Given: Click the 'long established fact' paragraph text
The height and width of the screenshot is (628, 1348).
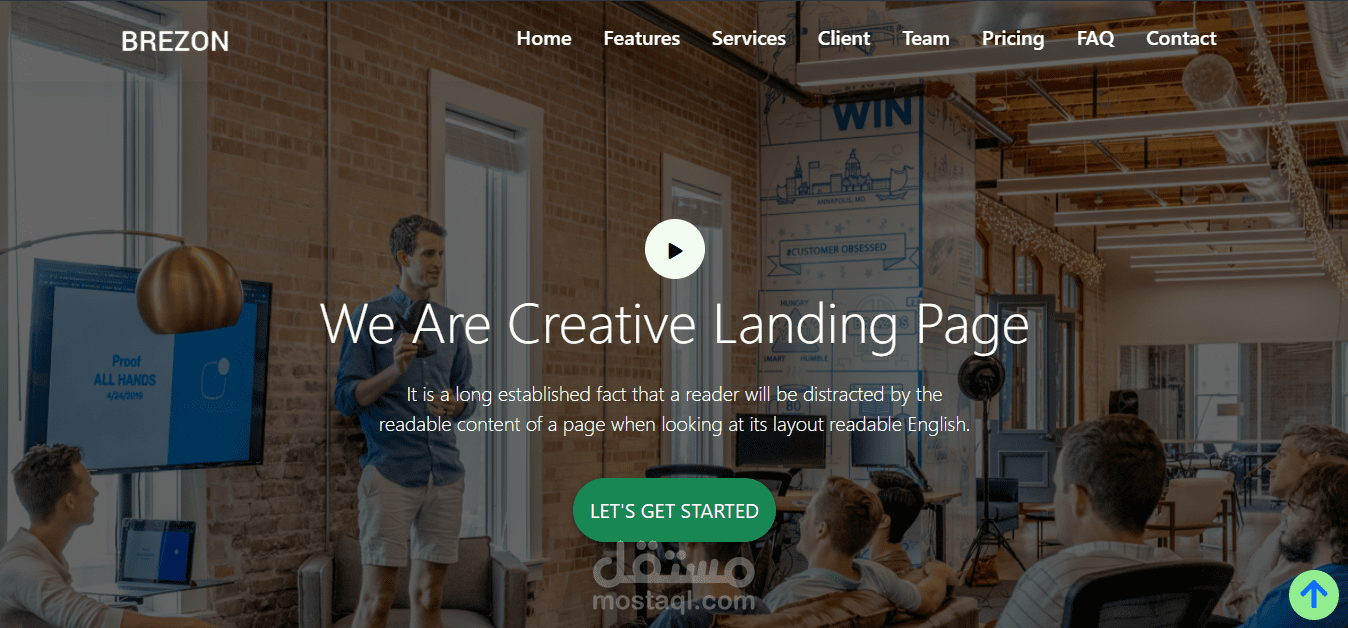Looking at the screenshot, I should (675, 409).
